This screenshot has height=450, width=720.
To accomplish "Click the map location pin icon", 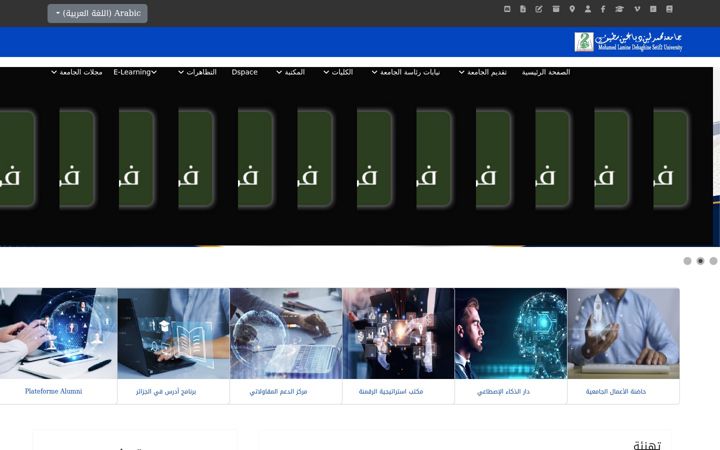I will [572, 9].
